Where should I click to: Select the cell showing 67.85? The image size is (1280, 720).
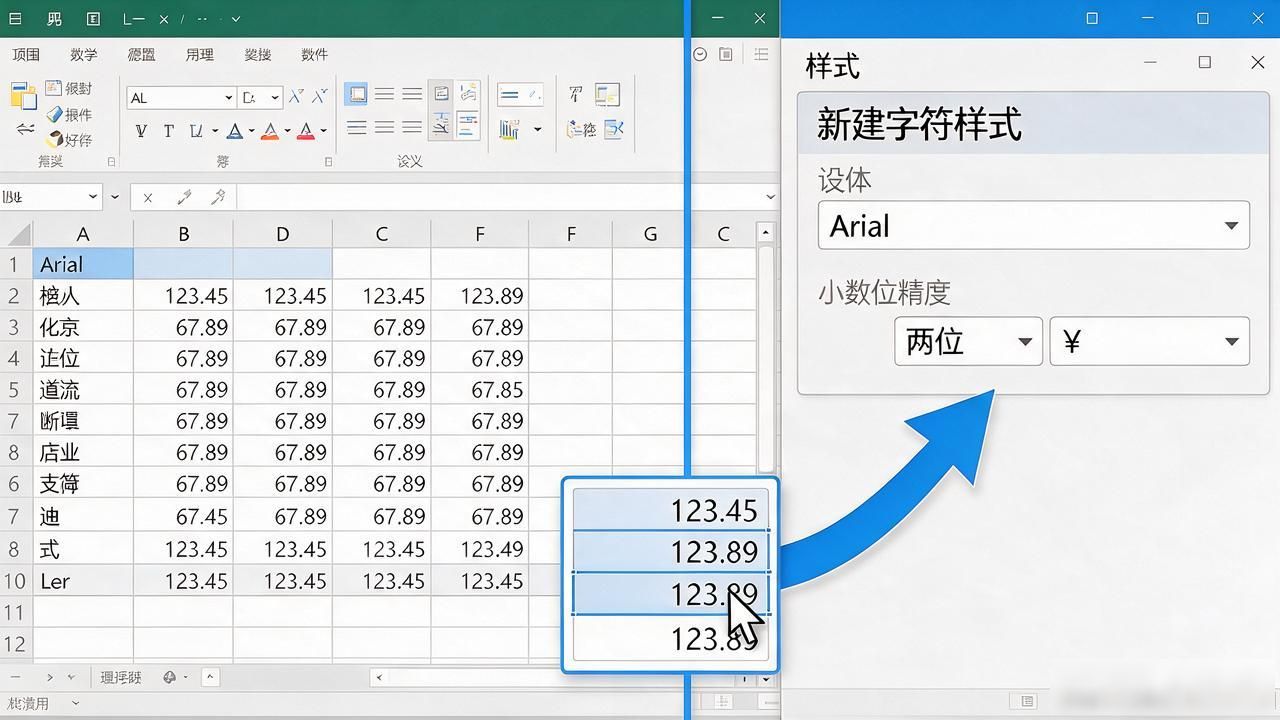click(x=480, y=389)
